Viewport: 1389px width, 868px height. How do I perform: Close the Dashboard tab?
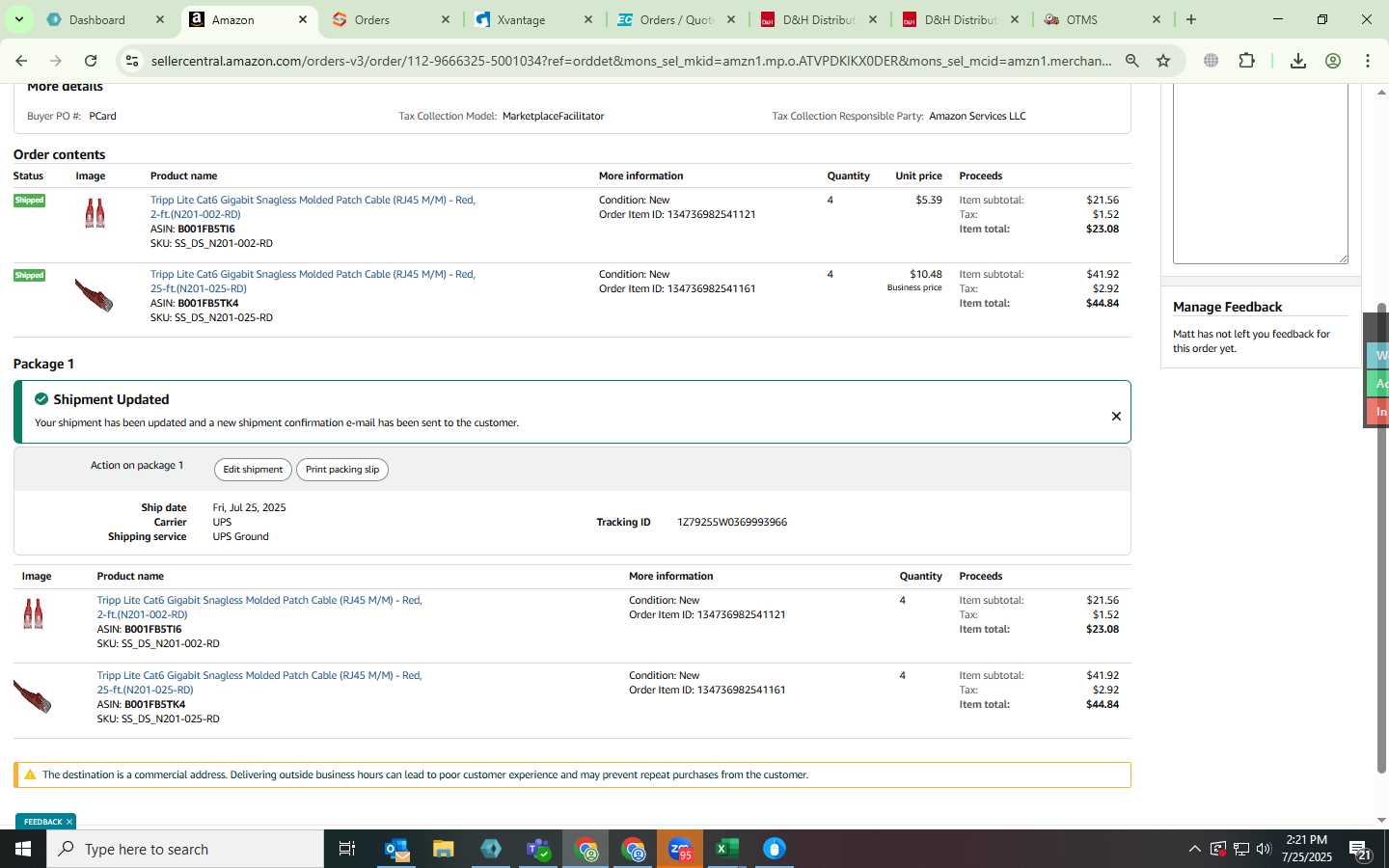160,19
